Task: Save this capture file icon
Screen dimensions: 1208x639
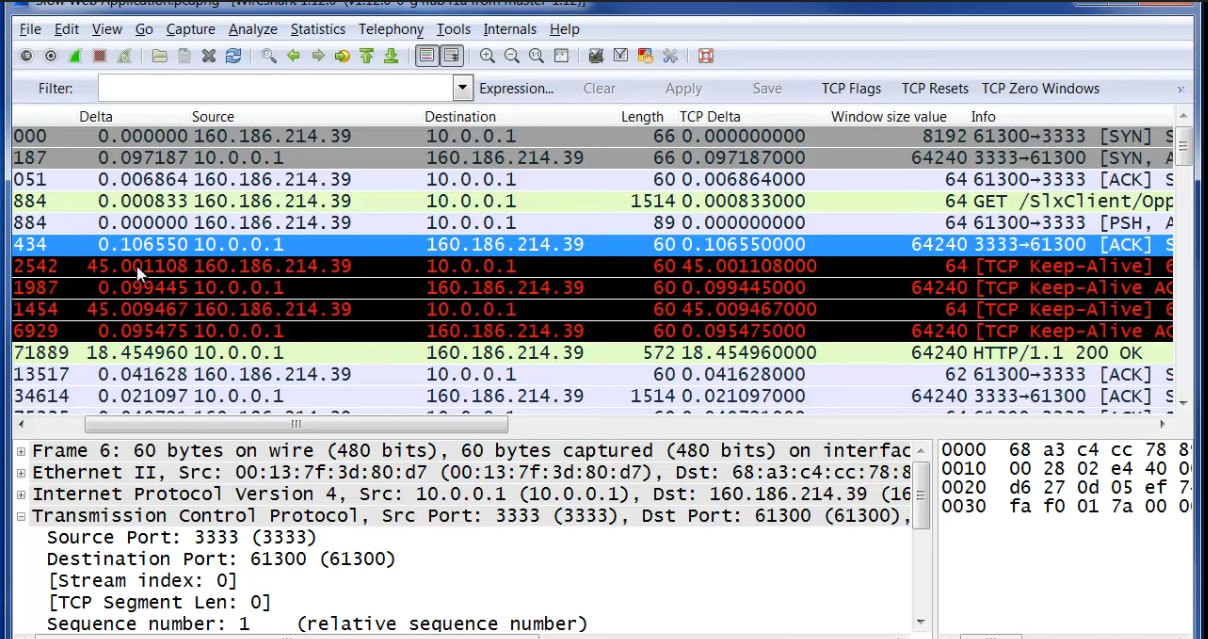Action: pyautogui.click(x=184, y=56)
